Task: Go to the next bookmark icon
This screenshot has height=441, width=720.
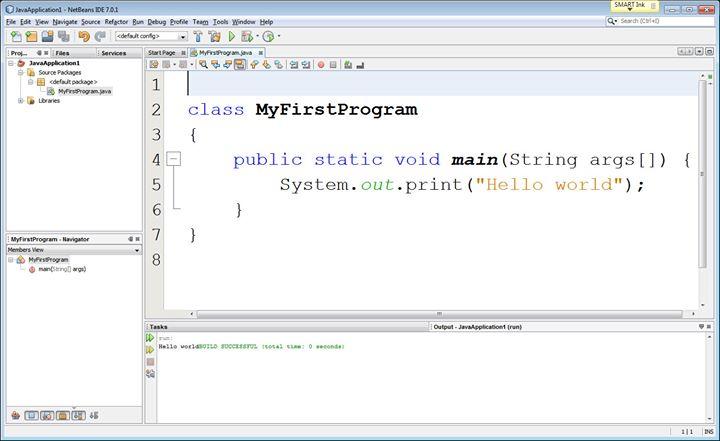Action: [x=266, y=65]
